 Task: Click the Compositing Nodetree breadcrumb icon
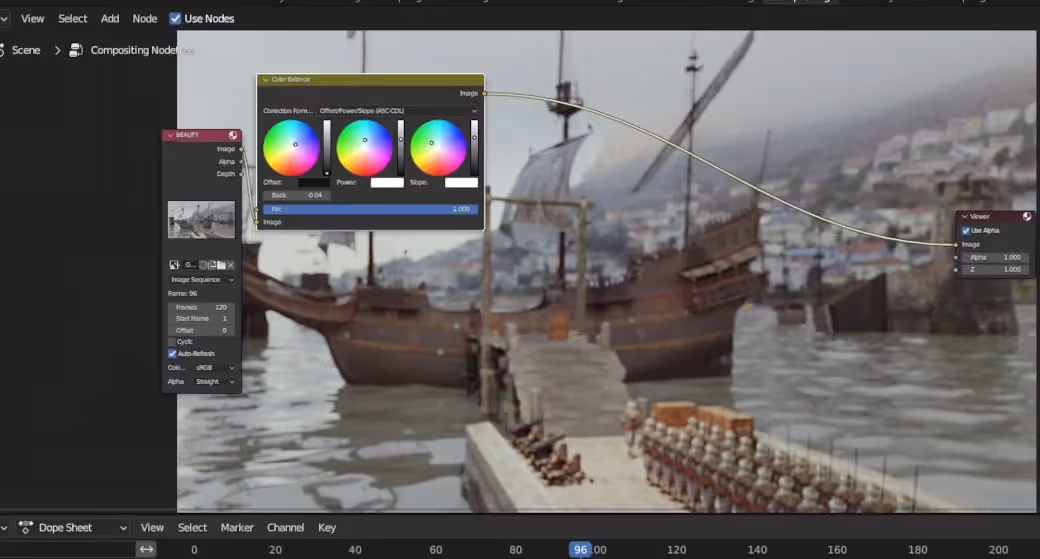pos(76,50)
